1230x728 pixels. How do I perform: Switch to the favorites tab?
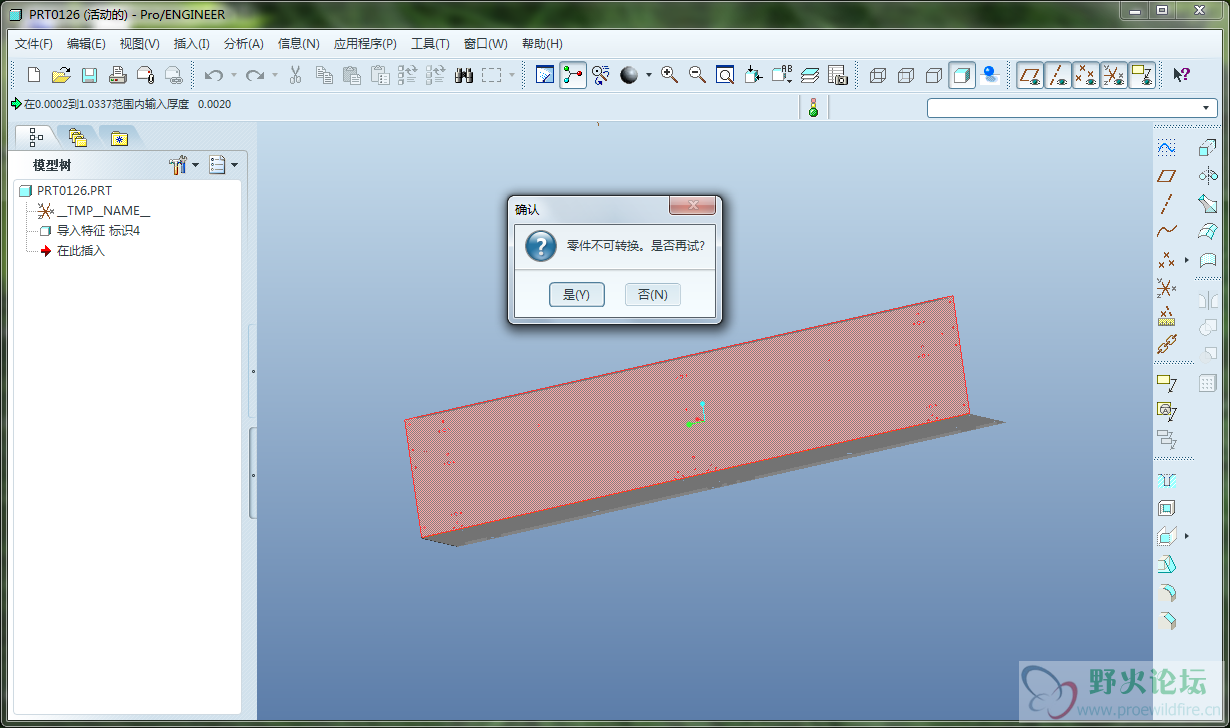[119, 138]
